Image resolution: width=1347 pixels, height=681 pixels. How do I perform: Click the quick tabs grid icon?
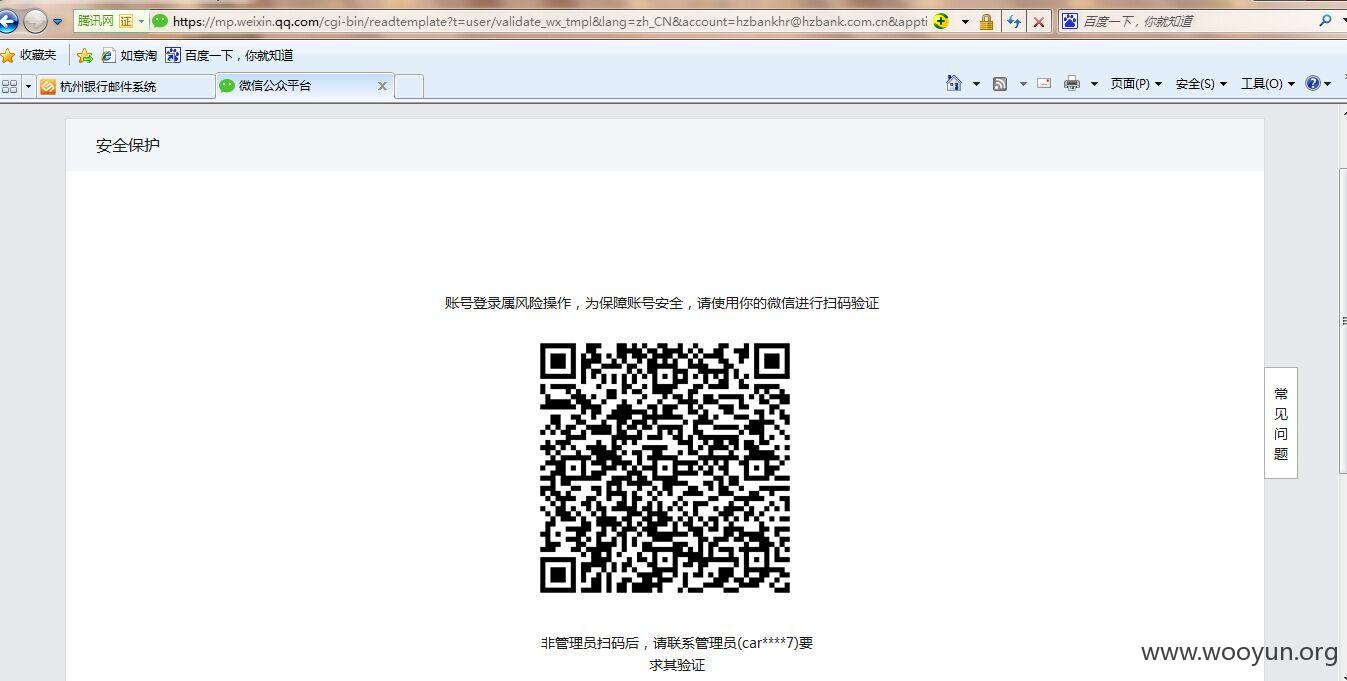click(9, 86)
